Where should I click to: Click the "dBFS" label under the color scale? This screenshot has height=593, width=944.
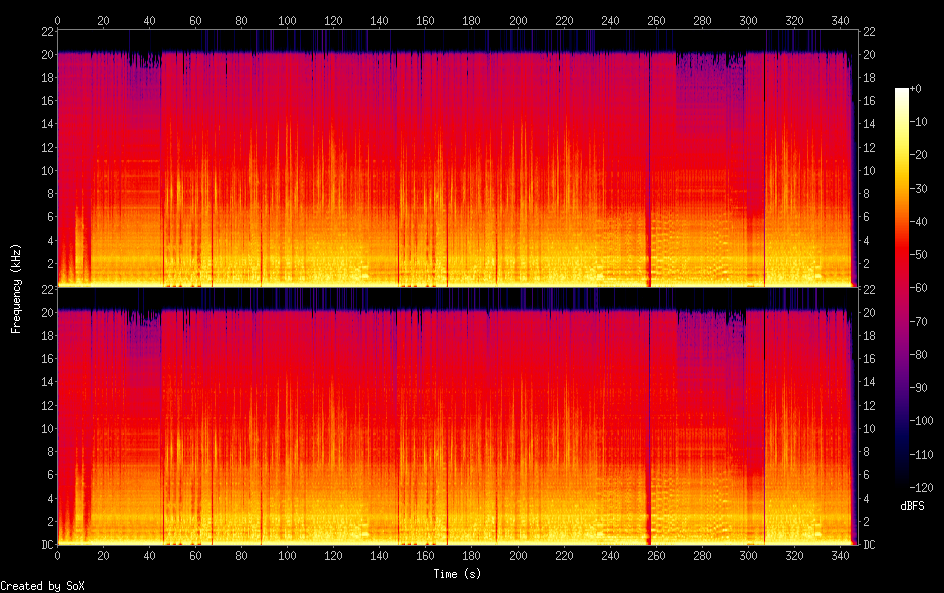coord(912,507)
